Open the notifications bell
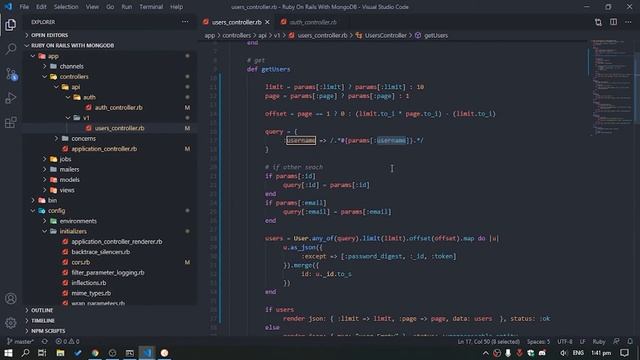 click(x=630, y=341)
